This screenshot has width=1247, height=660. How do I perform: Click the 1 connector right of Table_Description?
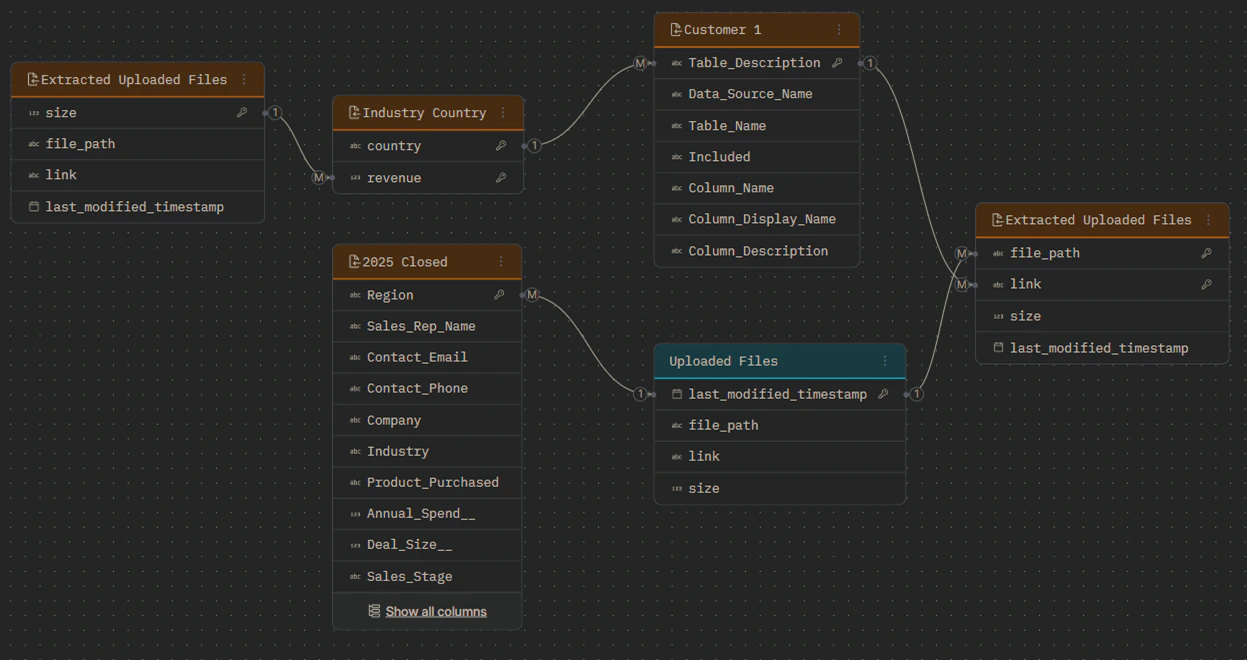click(871, 63)
